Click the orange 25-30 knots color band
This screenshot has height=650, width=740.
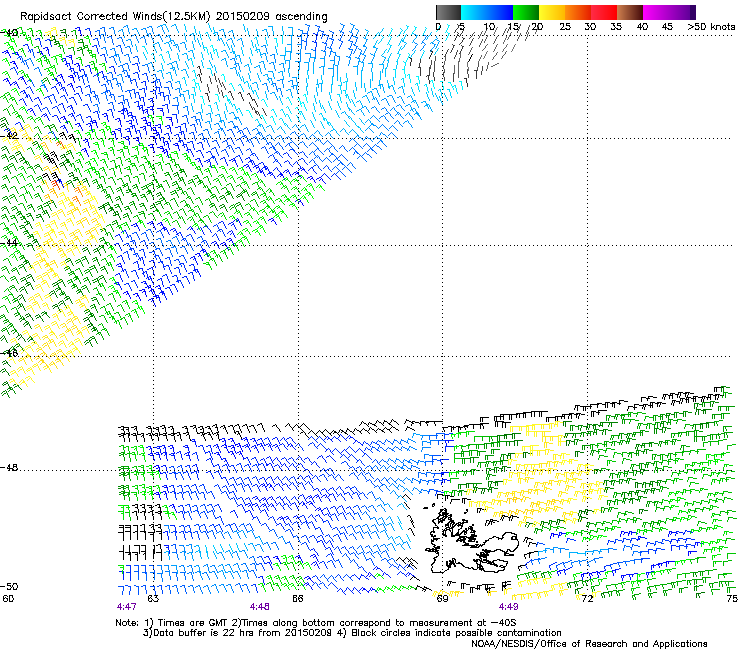point(578,12)
